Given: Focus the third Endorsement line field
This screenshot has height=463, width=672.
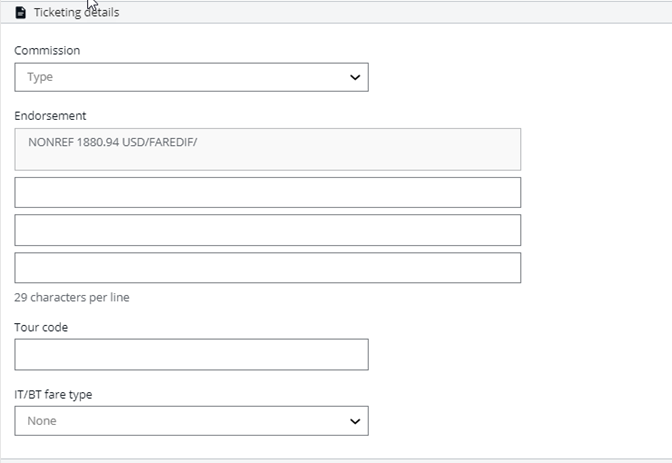Looking at the screenshot, I should pyautogui.click(x=268, y=230).
